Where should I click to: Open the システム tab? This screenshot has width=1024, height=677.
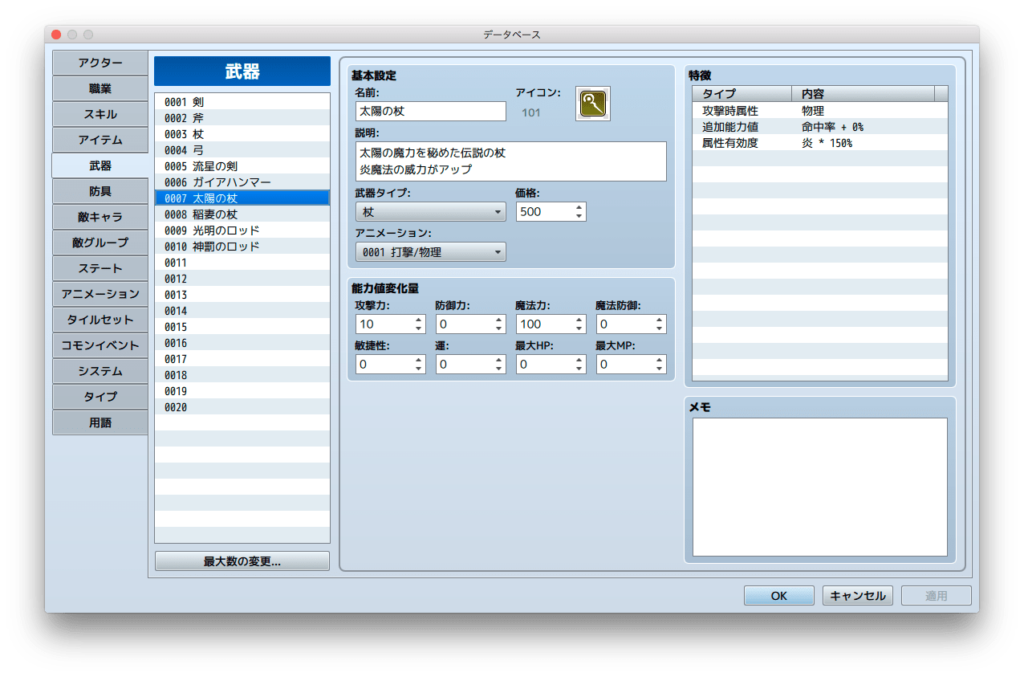click(x=100, y=371)
